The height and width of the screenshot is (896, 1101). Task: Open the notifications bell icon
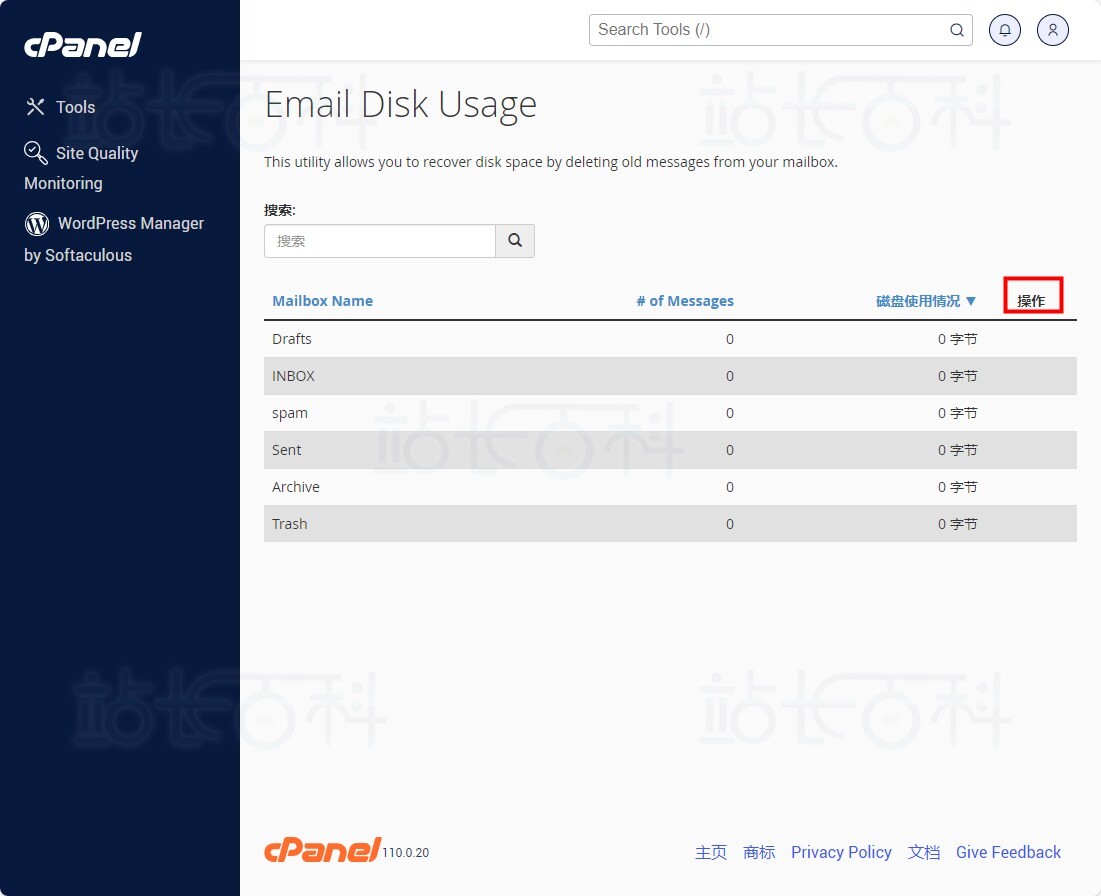[1005, 30]
